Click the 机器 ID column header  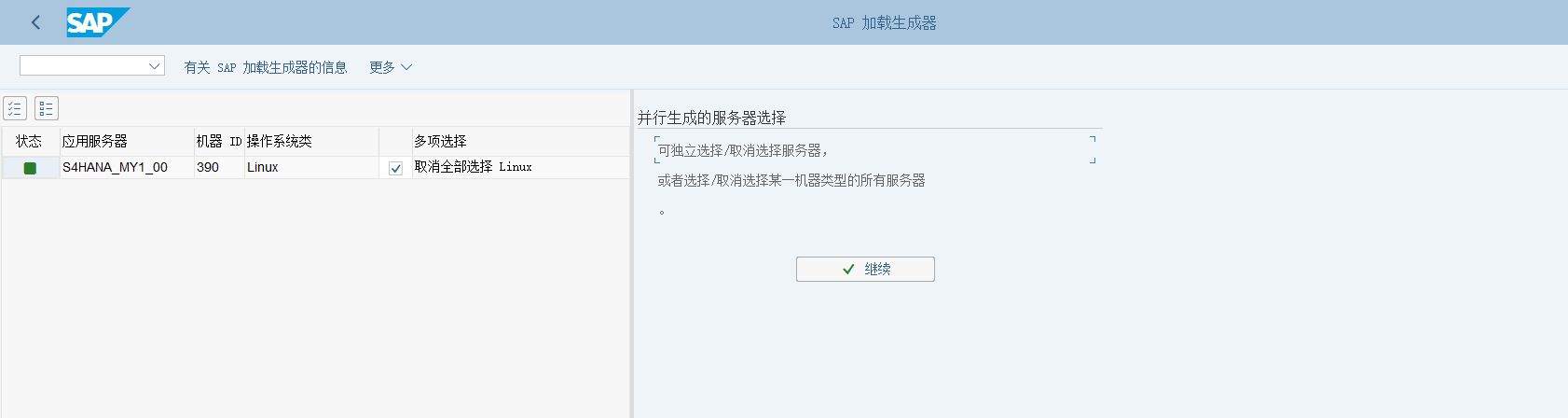coord(218,141)
